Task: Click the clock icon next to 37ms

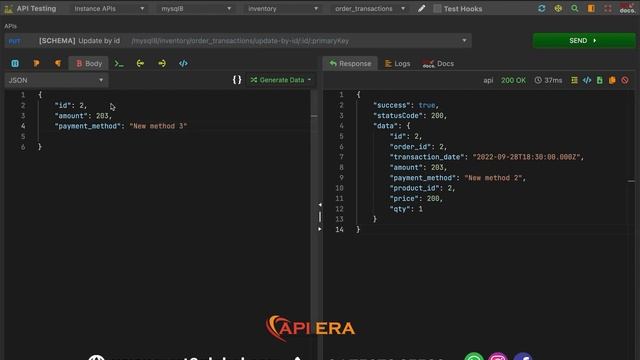Action: [538, 80]
